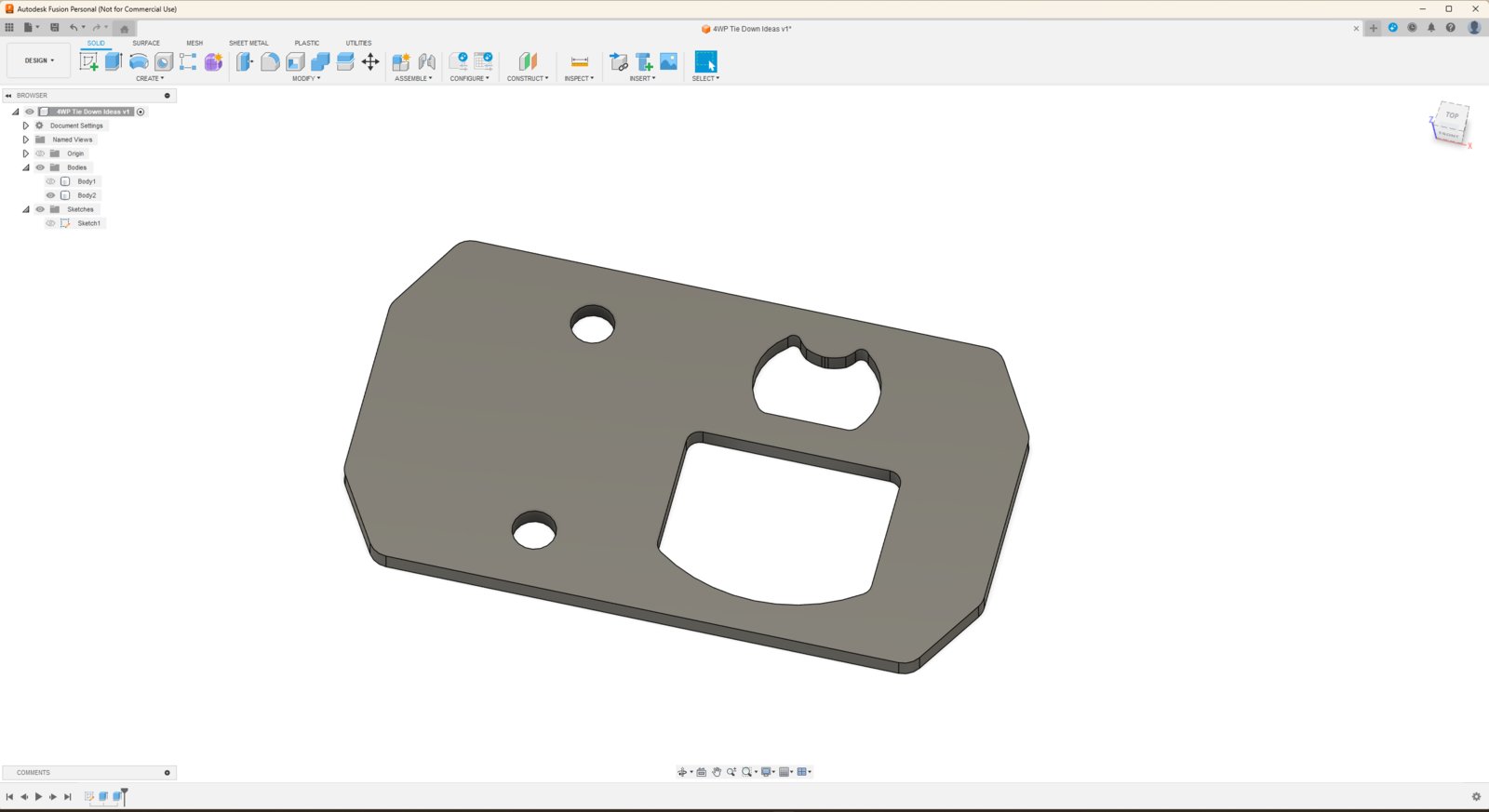Pick the Press Pull tool
This screenshot has width=1489, height=812.
(x=245, y=61)
